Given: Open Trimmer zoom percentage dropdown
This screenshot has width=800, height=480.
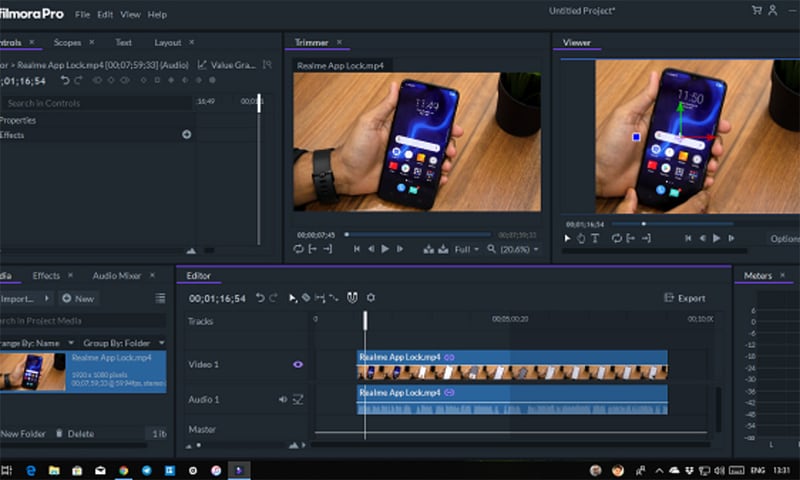Looking at the screenshot, I should point(519,249).
